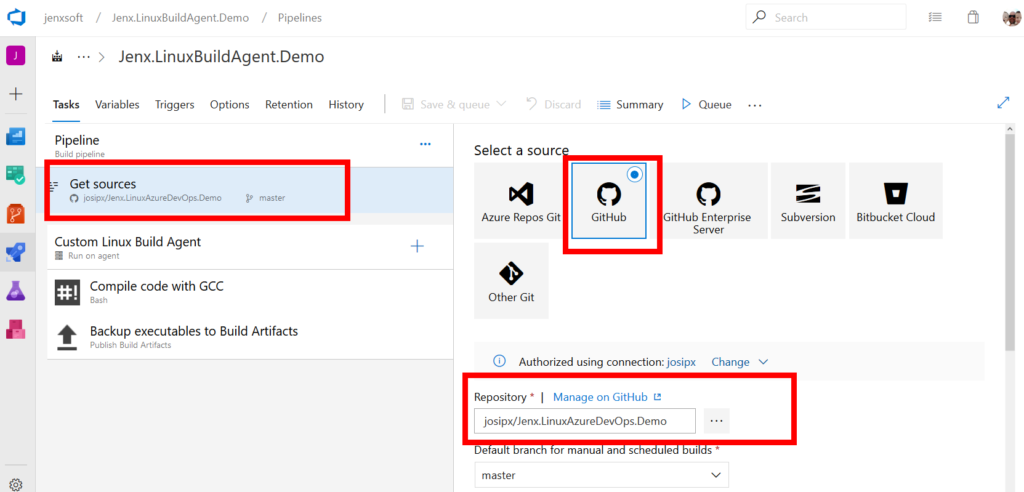Open the marketplace shopping bag icon
1024x492 pixels.
coord(973,18)
